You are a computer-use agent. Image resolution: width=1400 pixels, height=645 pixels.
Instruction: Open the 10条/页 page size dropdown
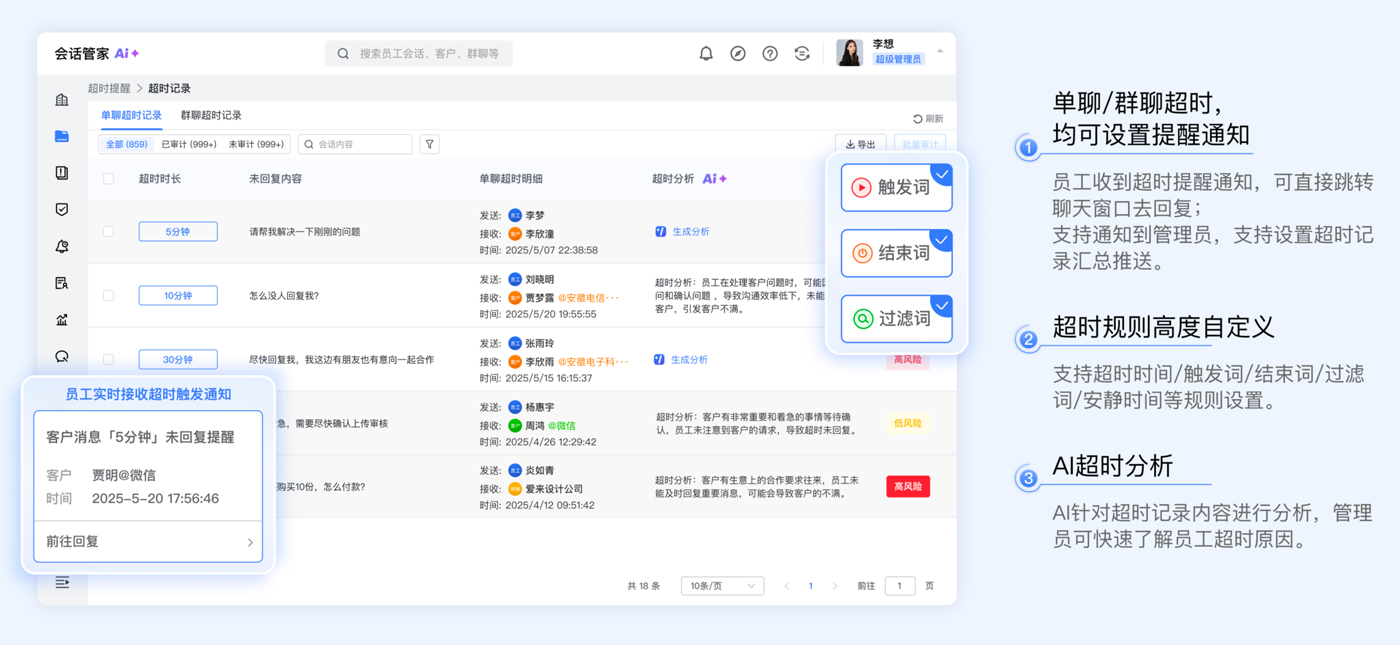click(722, 586)
